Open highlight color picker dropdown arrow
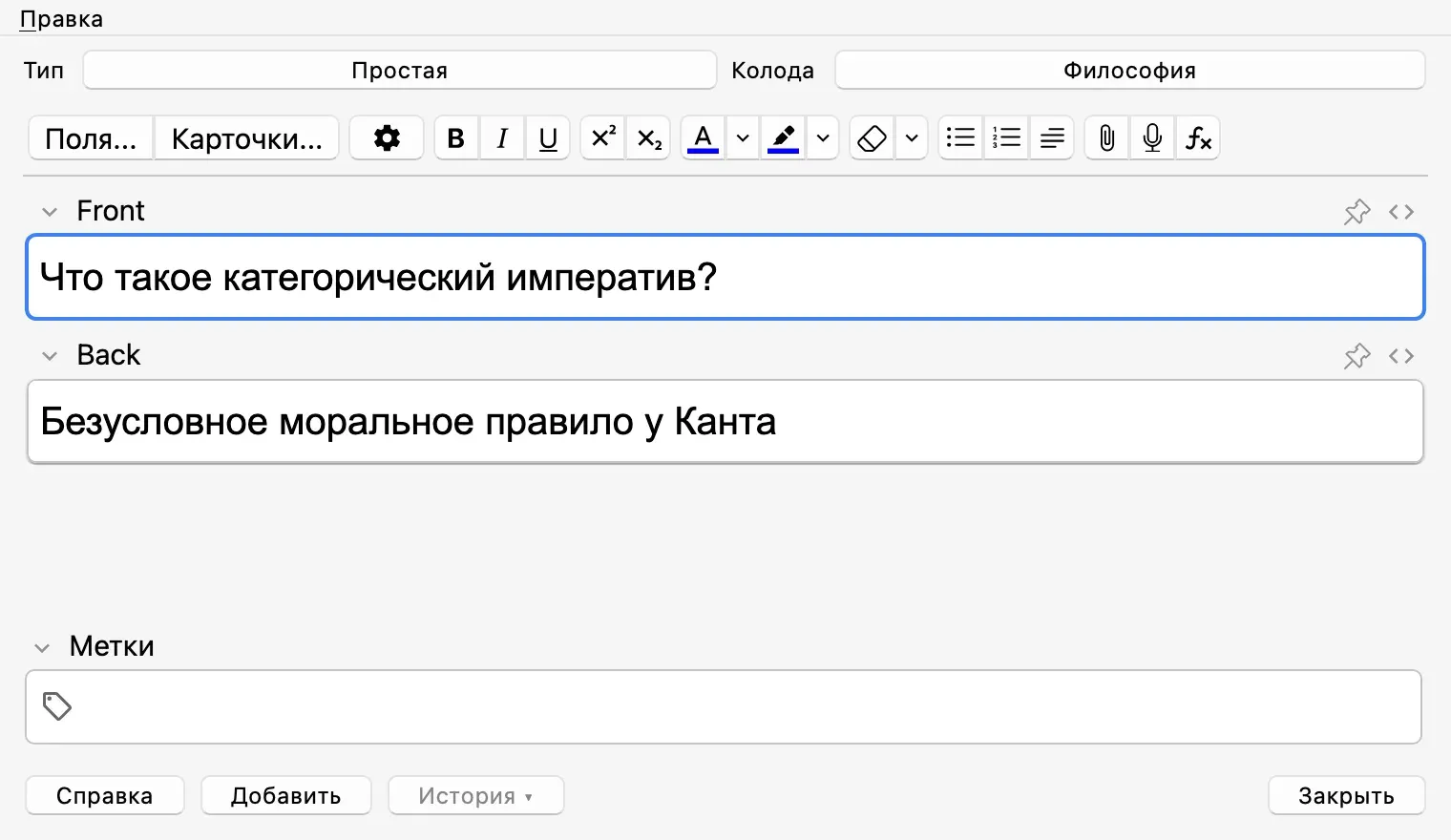Viewport: 1451px width, 840px height. coord(823,138)
